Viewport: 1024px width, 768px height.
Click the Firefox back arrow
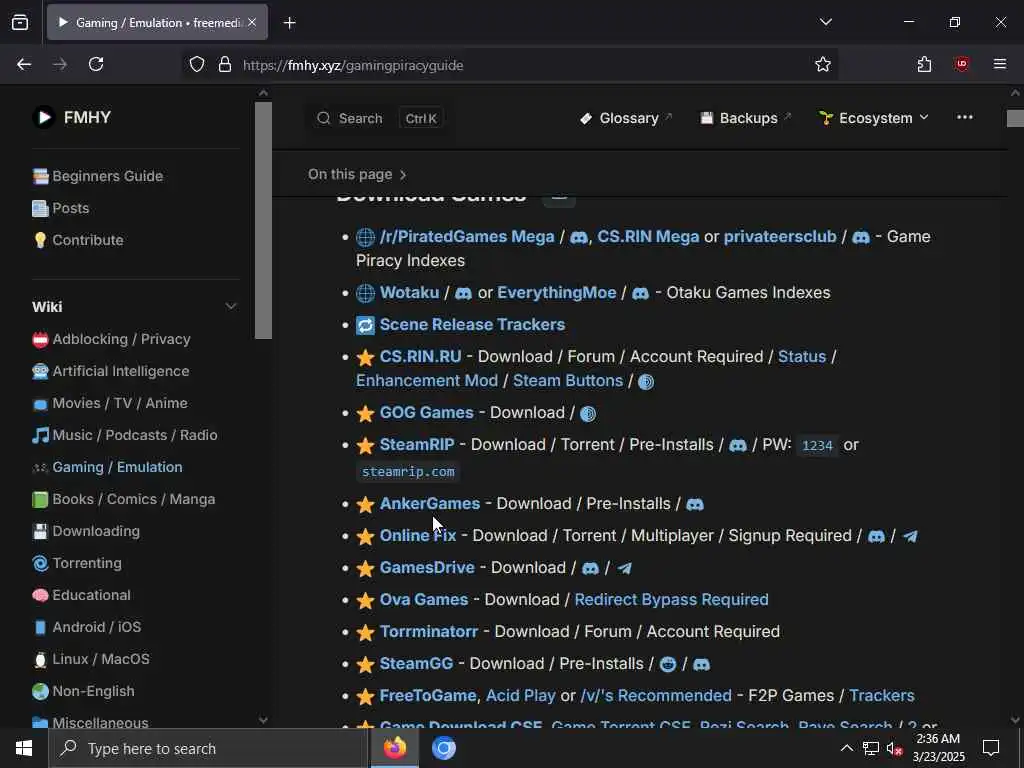(24, 64)
